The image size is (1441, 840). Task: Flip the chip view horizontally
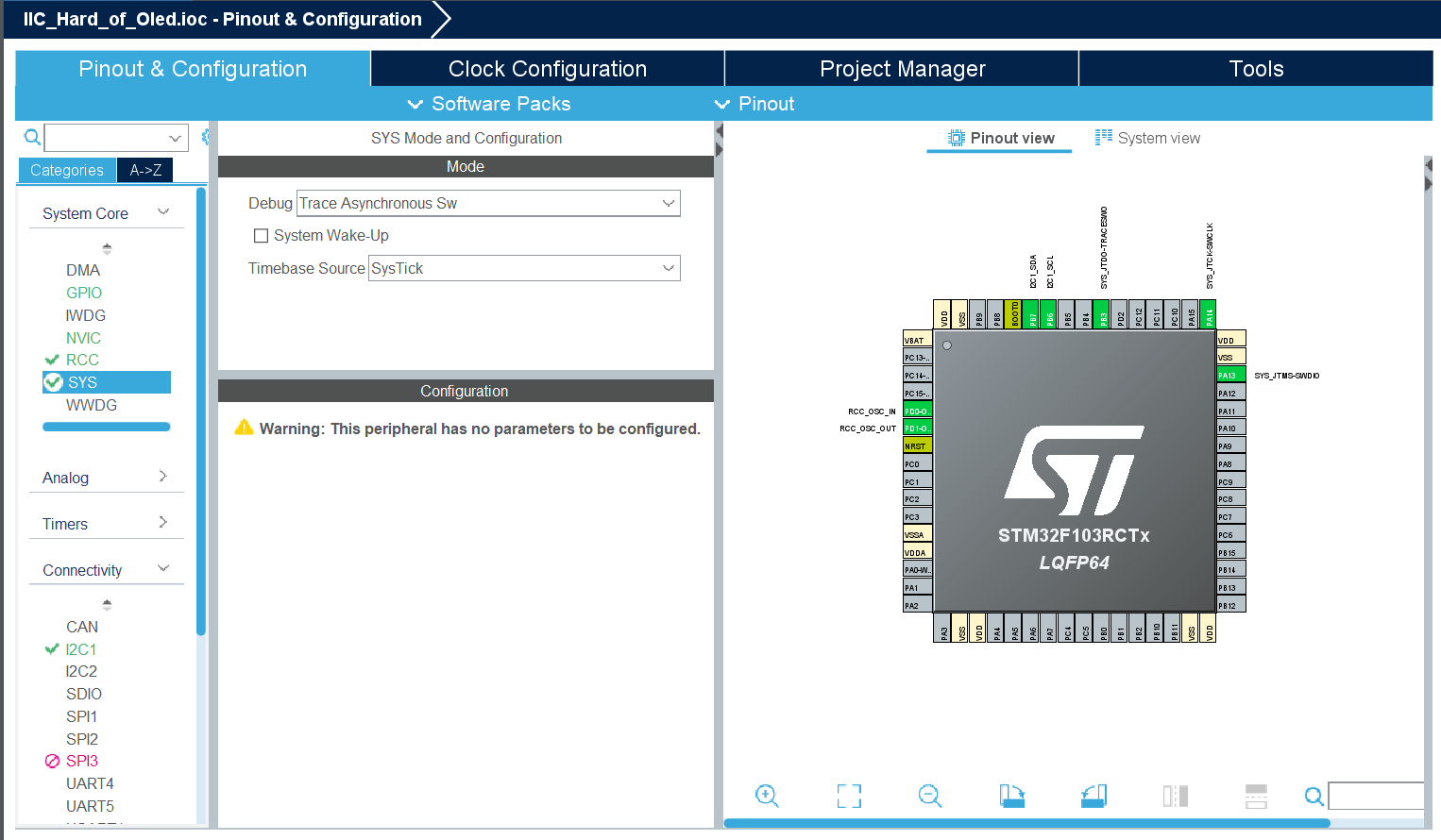(x=1176, y=796)
